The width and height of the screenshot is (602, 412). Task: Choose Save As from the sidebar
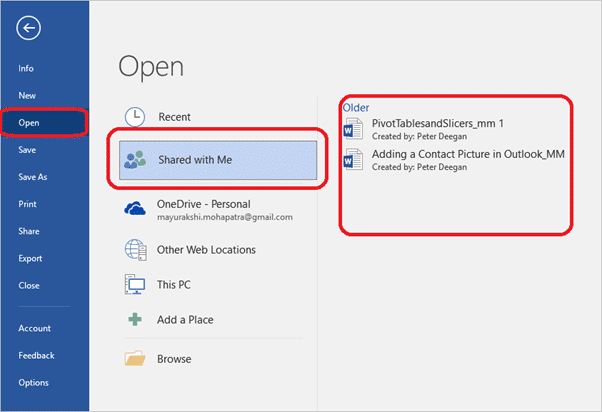(33, 177)
